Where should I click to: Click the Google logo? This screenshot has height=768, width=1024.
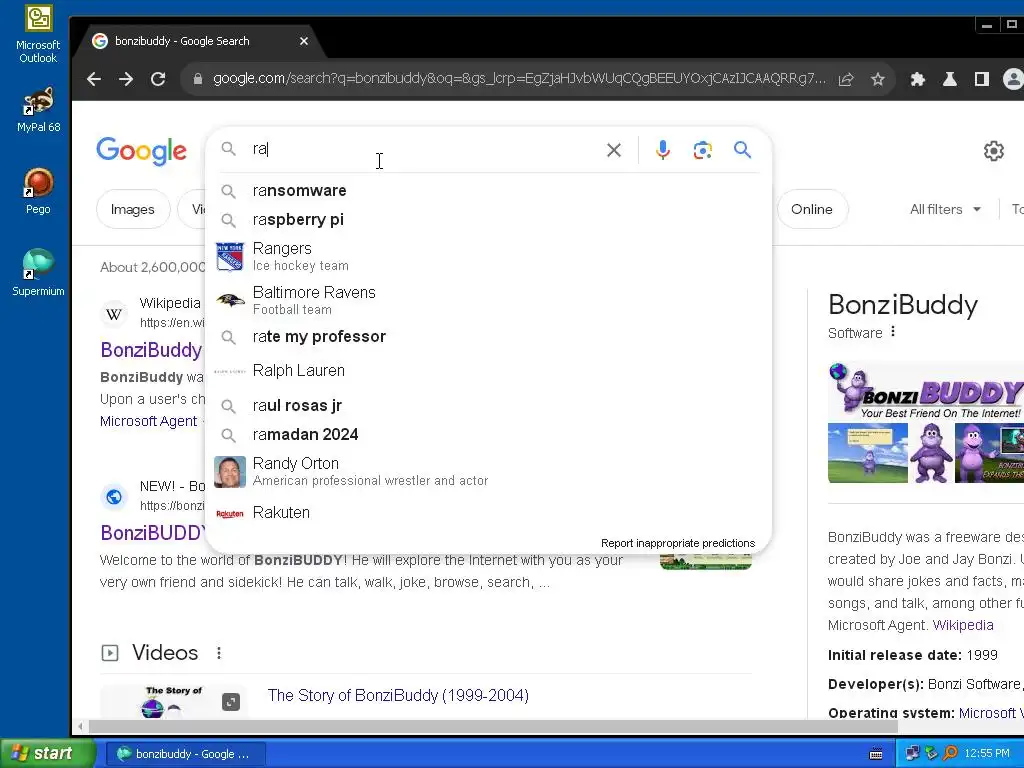pos(142,151)
